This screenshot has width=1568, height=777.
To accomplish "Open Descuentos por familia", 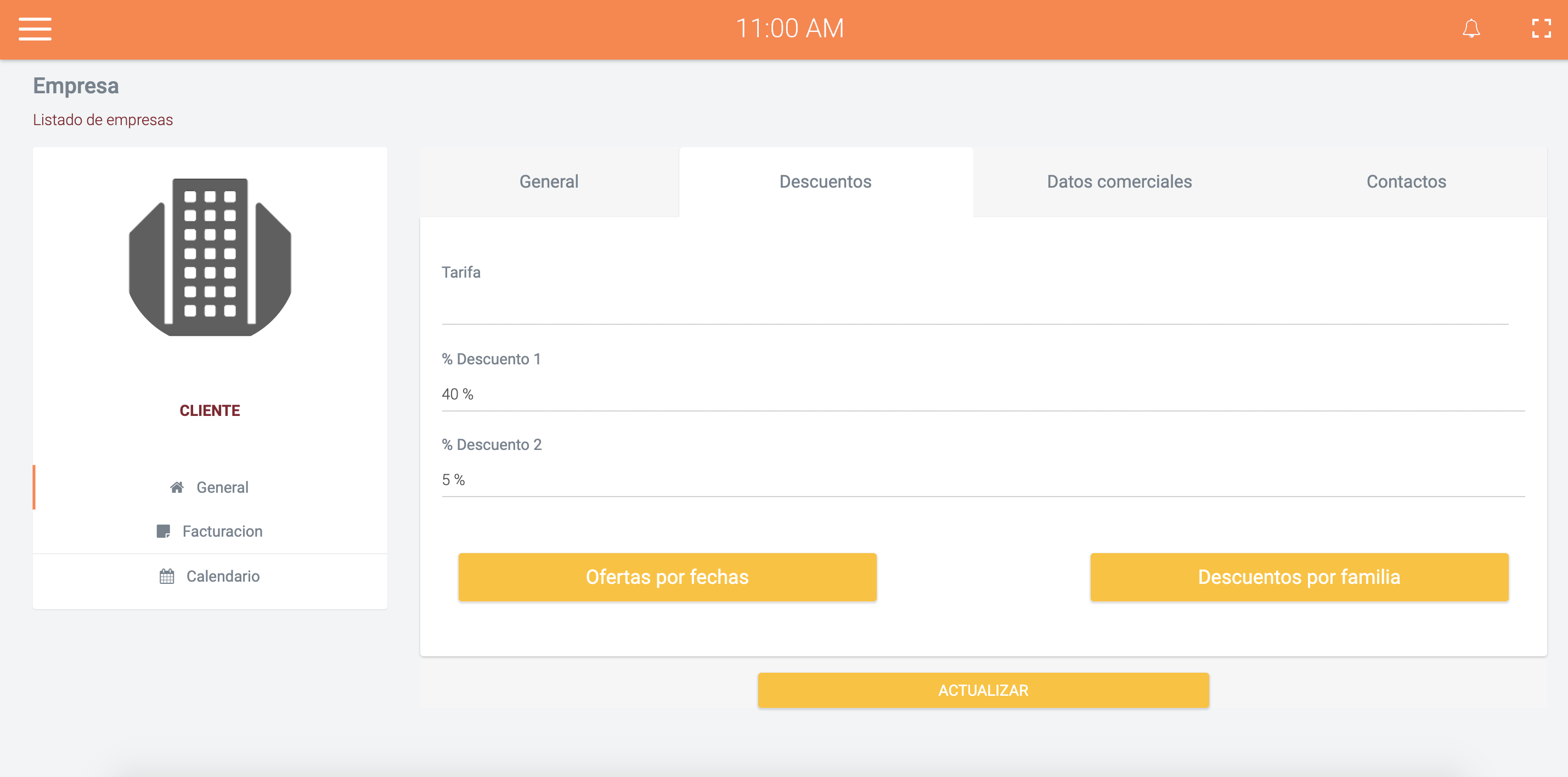I will tap(1299, 577).
